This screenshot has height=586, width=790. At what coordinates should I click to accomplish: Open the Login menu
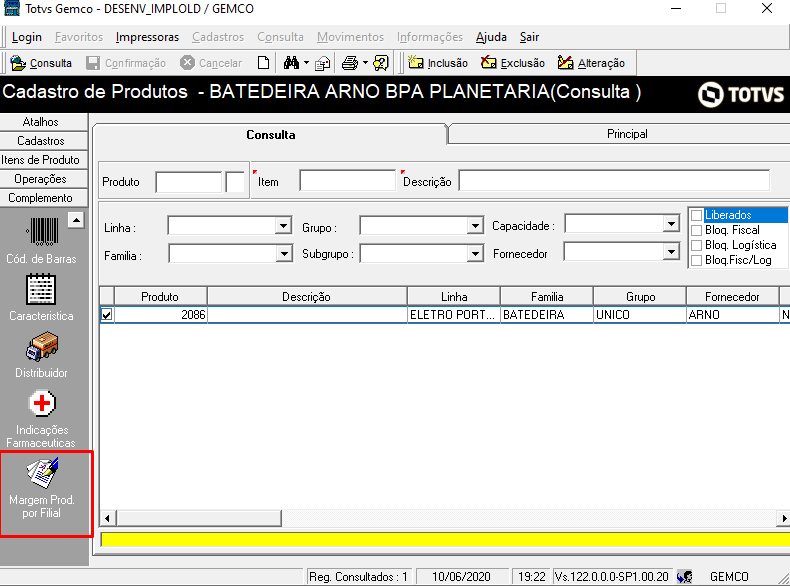coord(27,37)
